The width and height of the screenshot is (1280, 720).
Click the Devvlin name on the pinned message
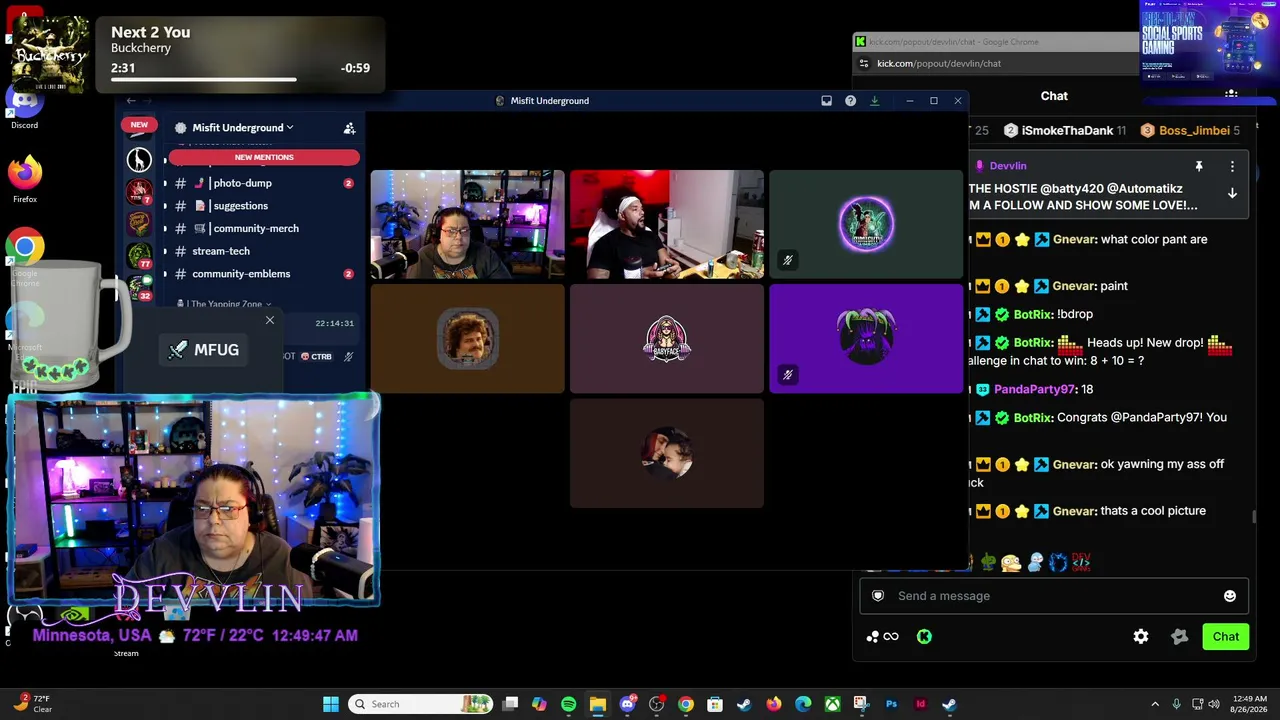[x=1008, y=166]
